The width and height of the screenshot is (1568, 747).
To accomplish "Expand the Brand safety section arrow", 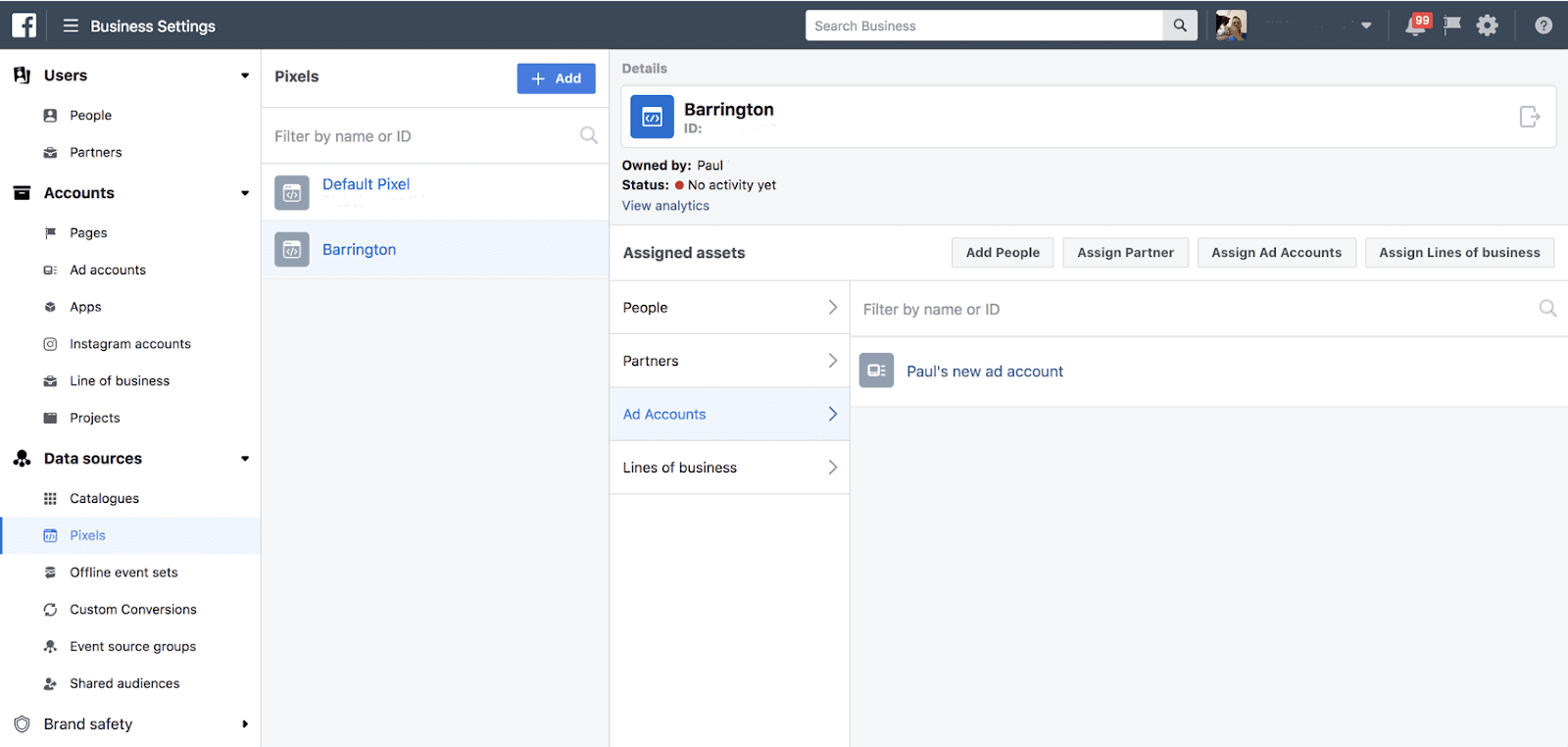I will 245,724.
